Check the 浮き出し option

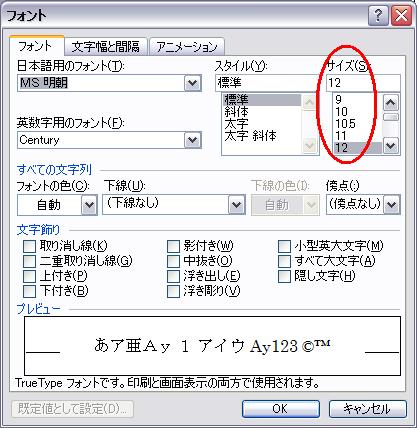click(173, 276)
